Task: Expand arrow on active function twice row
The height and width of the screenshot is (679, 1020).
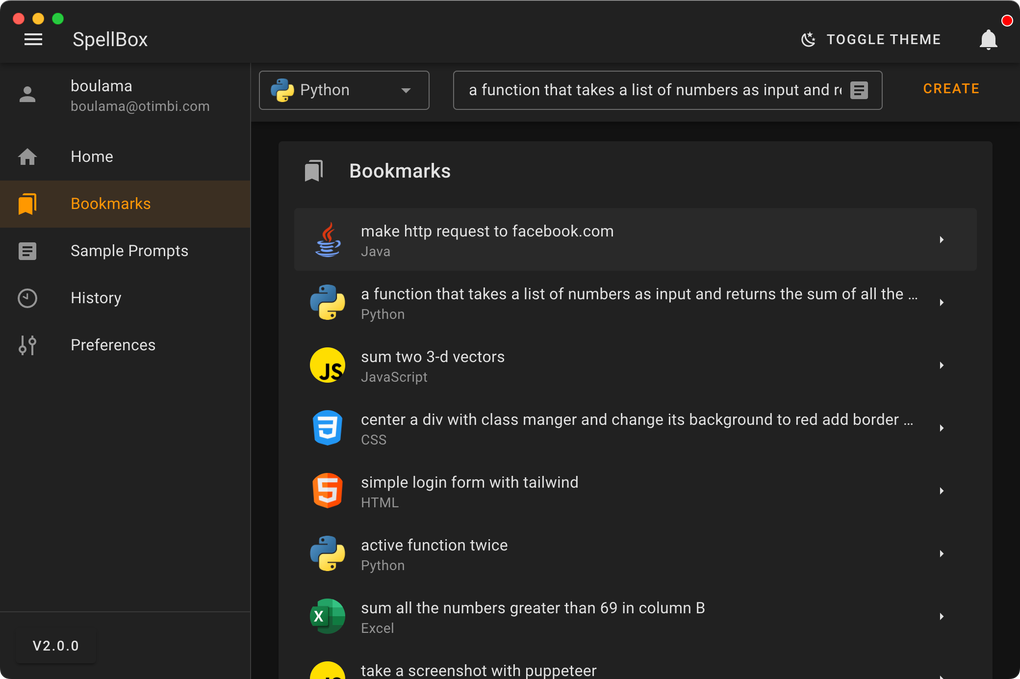Action: pyautogui.click(x=941, y=554)
